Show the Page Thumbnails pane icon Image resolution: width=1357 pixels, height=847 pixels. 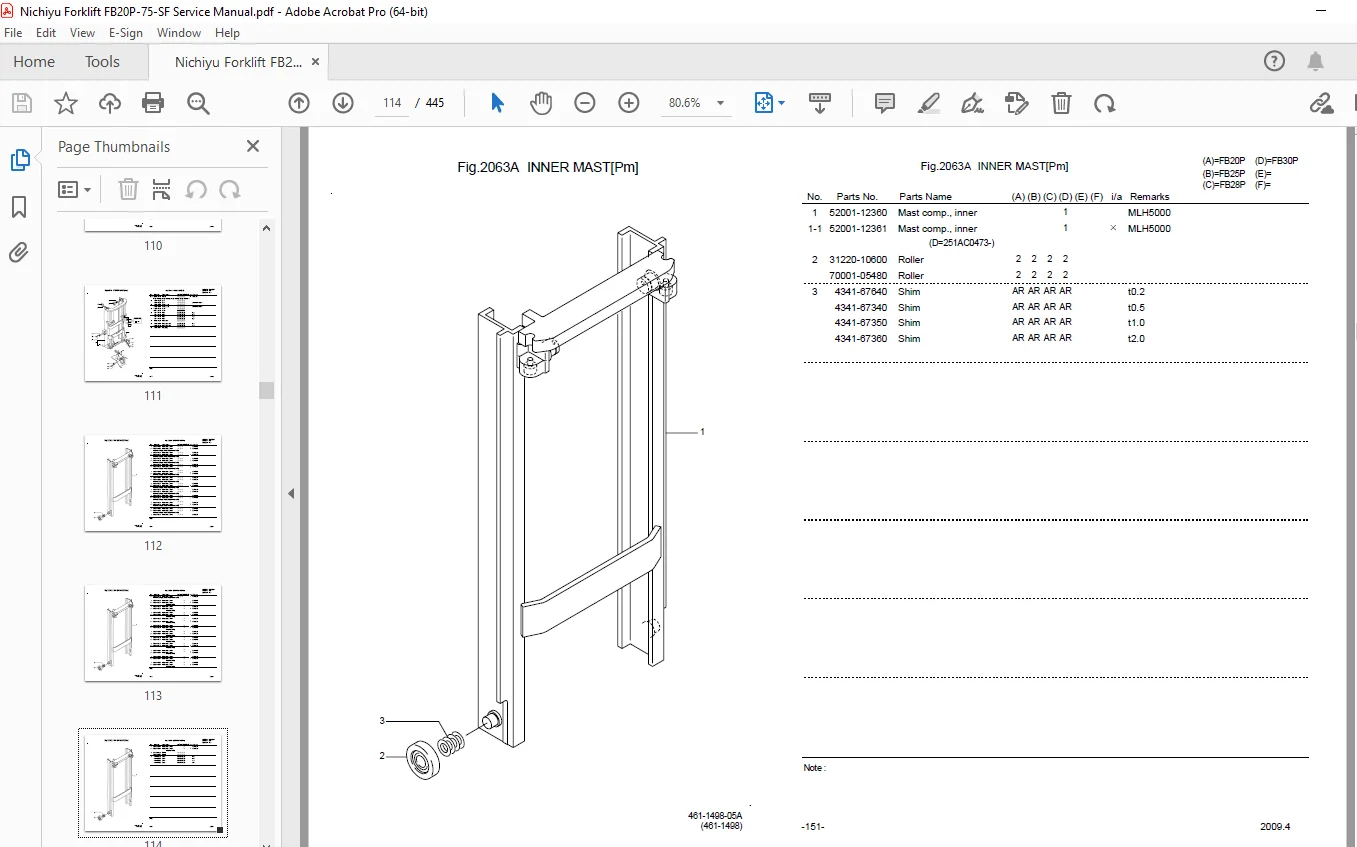coord(20,160)
